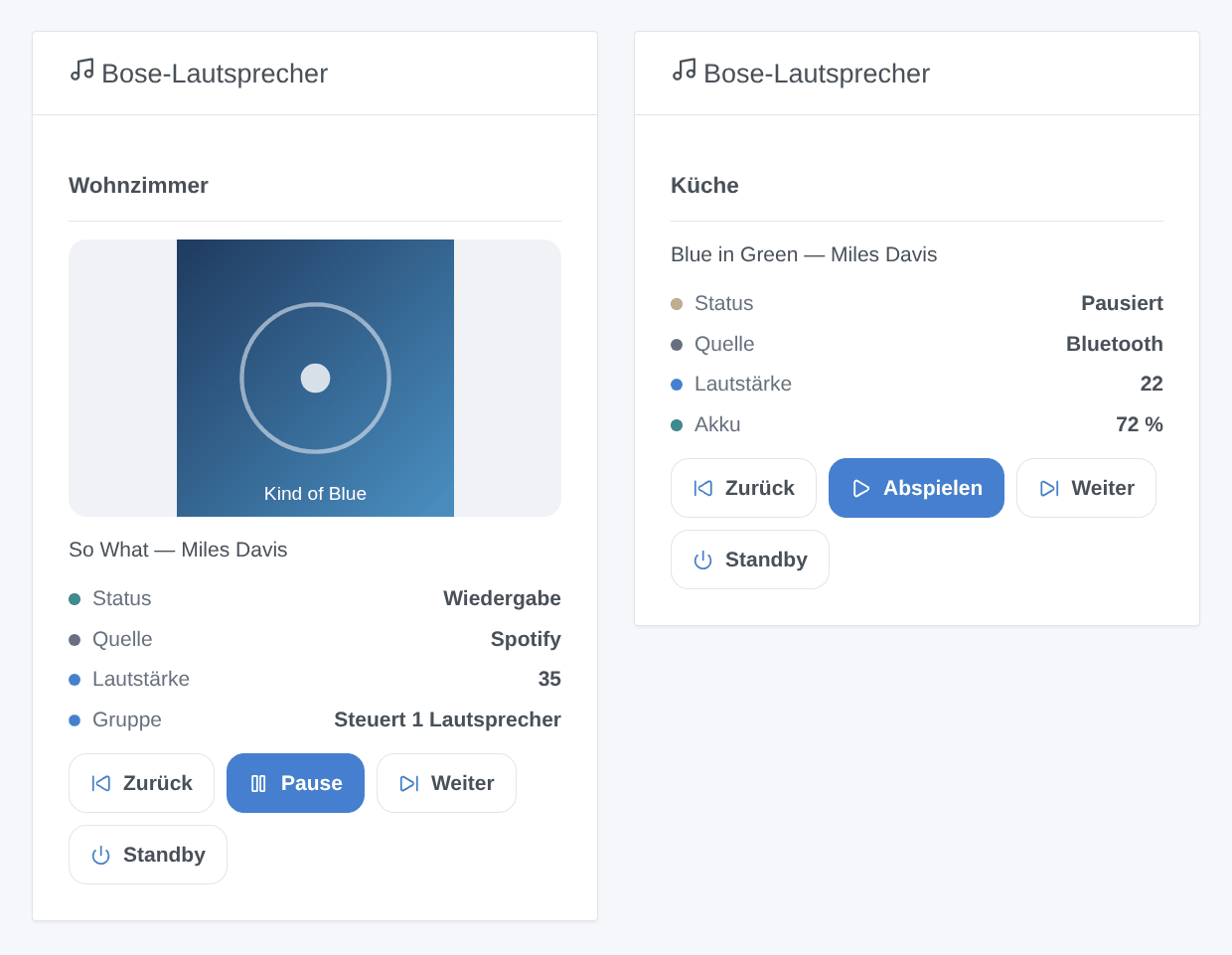This screenshot has width=1232, height=955.
Task: Click the 'Lautstärke' label in the Küche card
Action: click(x=743, y=384)
